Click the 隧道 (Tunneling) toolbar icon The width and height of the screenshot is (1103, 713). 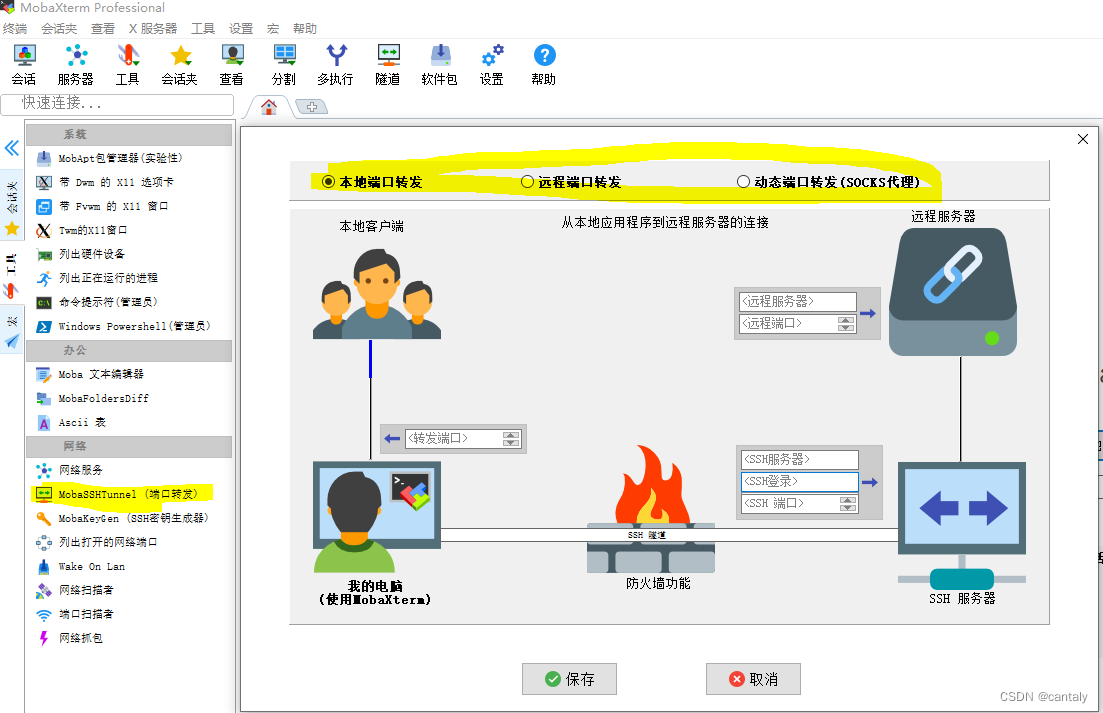tap(388, 64)
